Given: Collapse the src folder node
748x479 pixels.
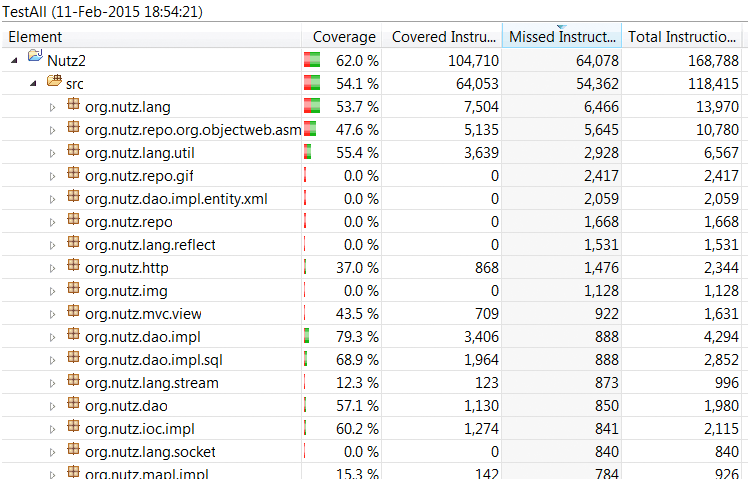Looking at the screenshot, I should (x=33, y=83).
